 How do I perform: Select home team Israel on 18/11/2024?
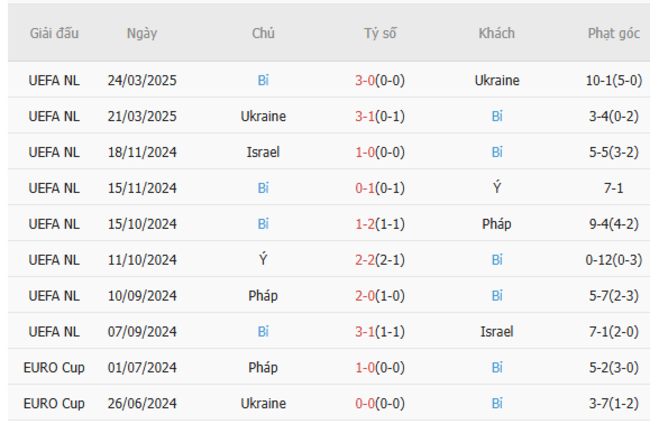click(263, 152)
